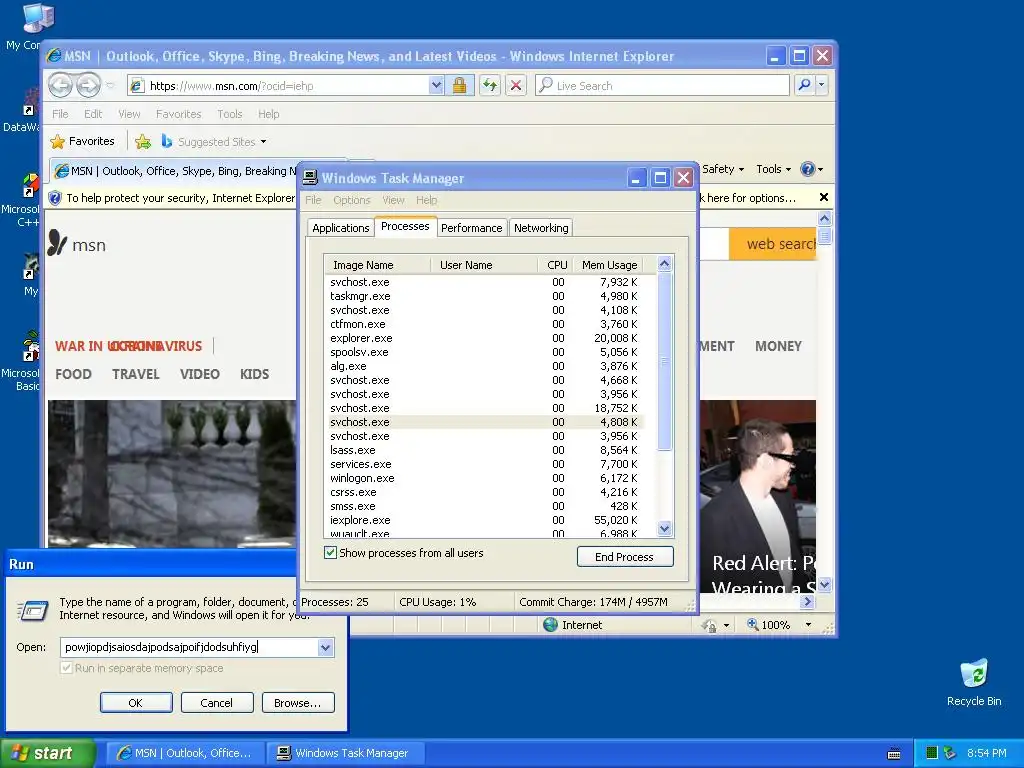
Task: Open the search provider dropdown arrow
Action: tap(822, 85)
